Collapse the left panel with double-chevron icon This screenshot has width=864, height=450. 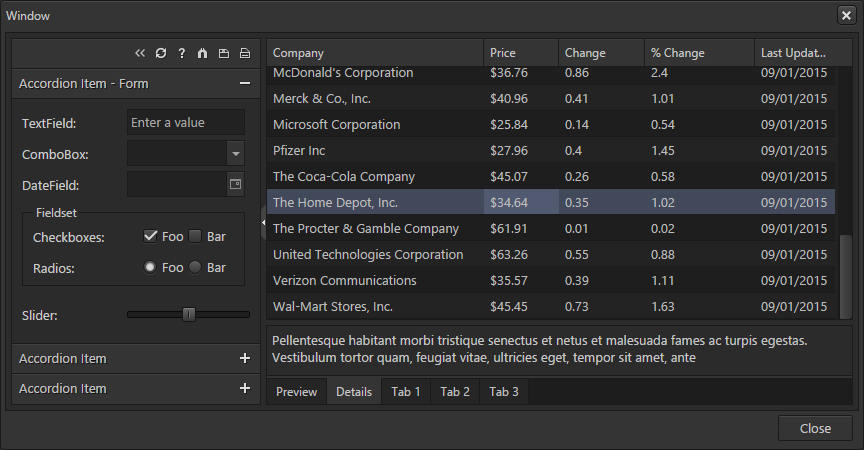pyautogui.click(x=140, y=53)
